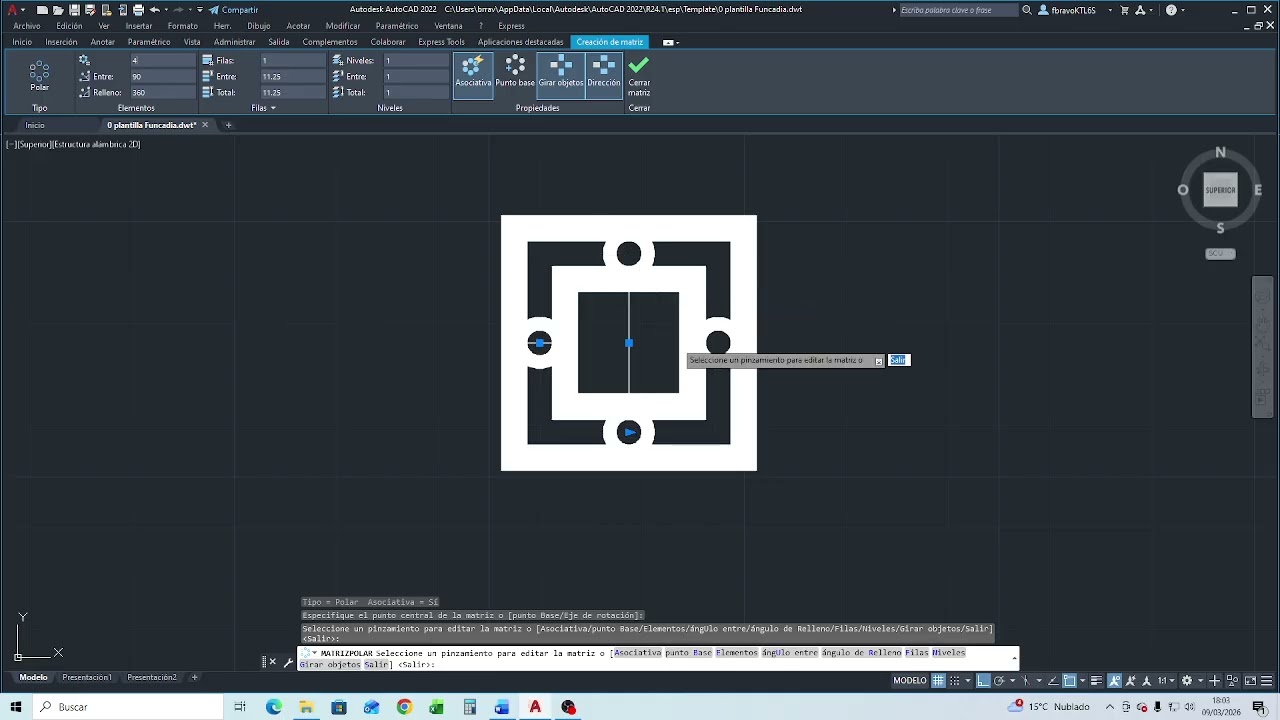Expand the command line history arrow
Viewport: 1280px width, 720px height.
pos(1015,657)
